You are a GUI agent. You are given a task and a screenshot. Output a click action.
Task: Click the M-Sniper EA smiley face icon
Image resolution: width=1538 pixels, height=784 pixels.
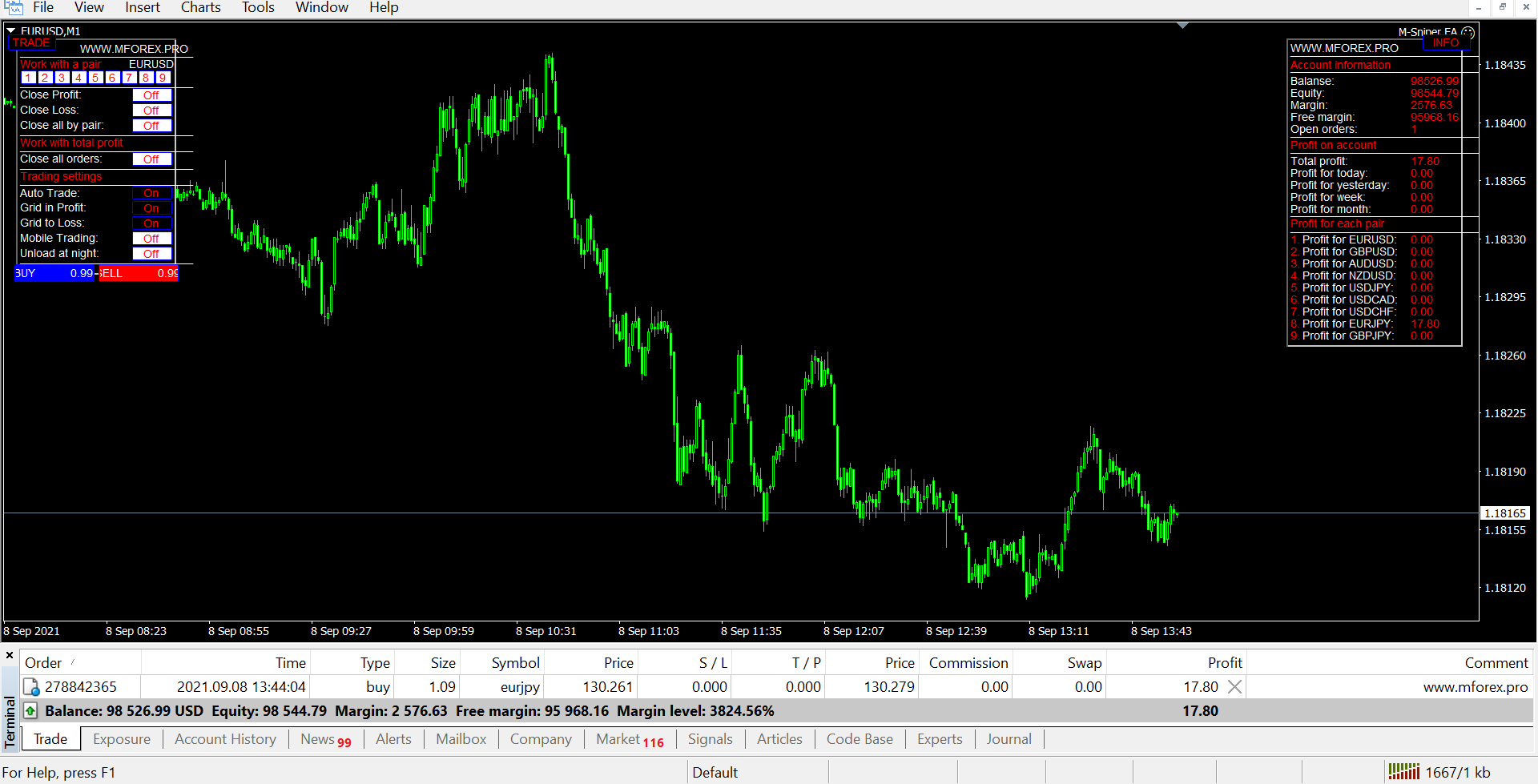1468,33
